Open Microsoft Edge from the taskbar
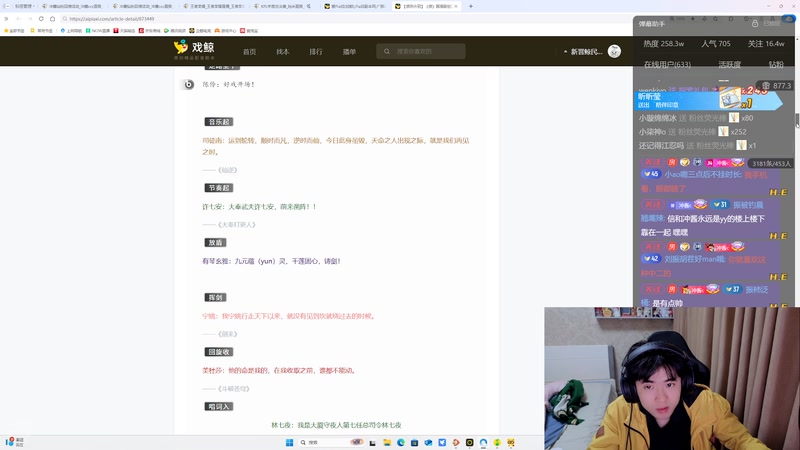Screen dimensions: 800x450 [x=401, y=442]
